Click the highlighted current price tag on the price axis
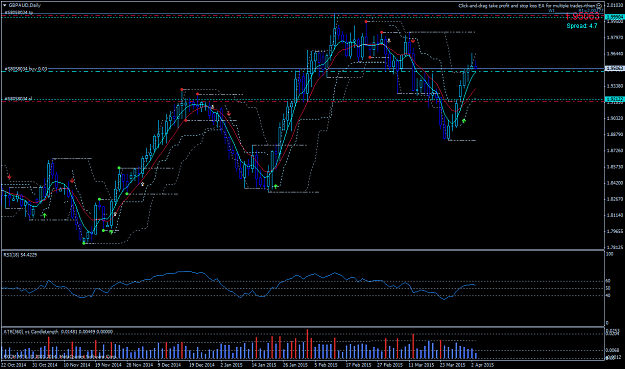Image resolution: width=625 pixels, height=369 pixels. [x=614, y=69]
